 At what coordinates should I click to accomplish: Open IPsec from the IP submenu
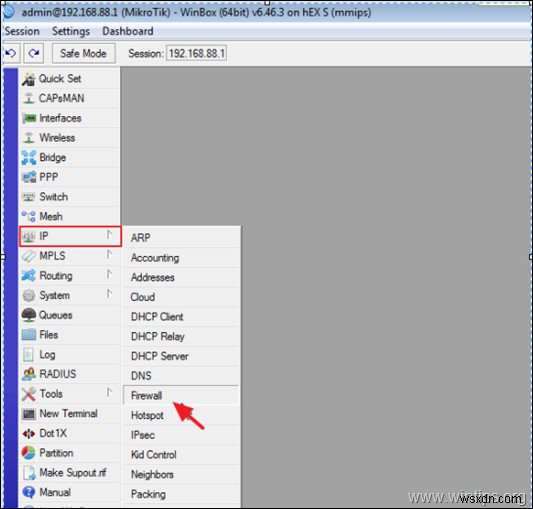point(181,435)
